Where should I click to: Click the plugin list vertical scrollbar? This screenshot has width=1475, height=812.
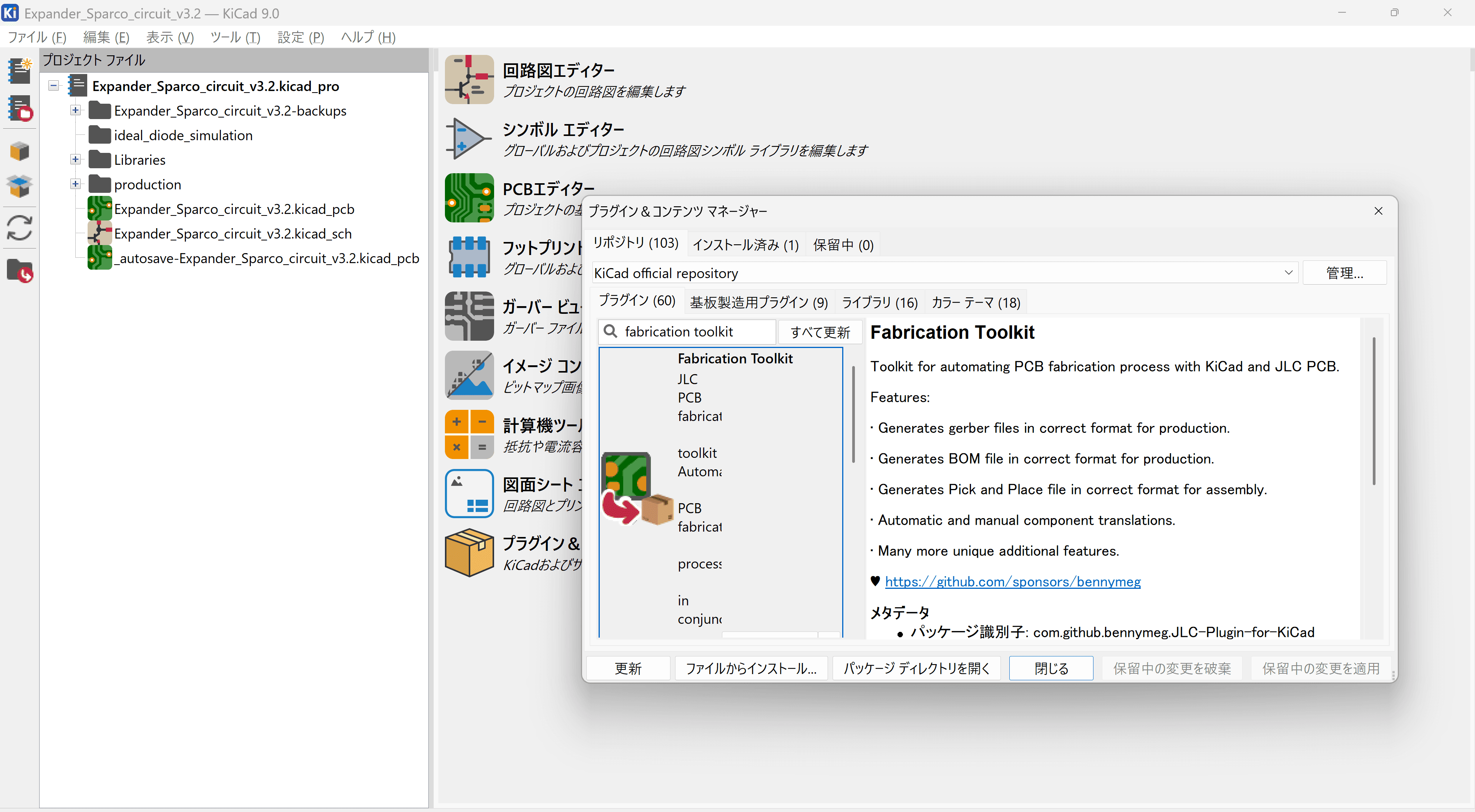[x=853, y=414]
